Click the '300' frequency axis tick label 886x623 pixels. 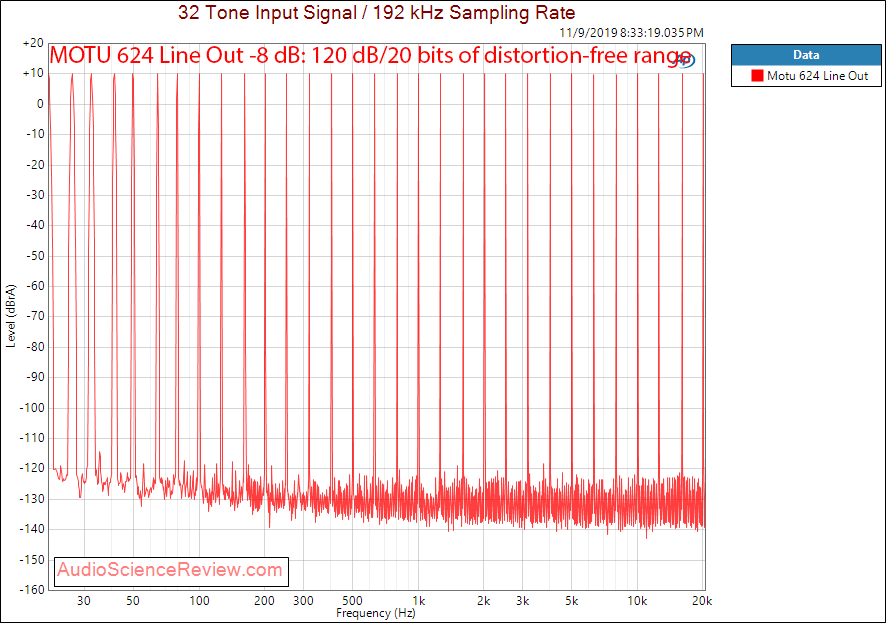coord(303,600)
